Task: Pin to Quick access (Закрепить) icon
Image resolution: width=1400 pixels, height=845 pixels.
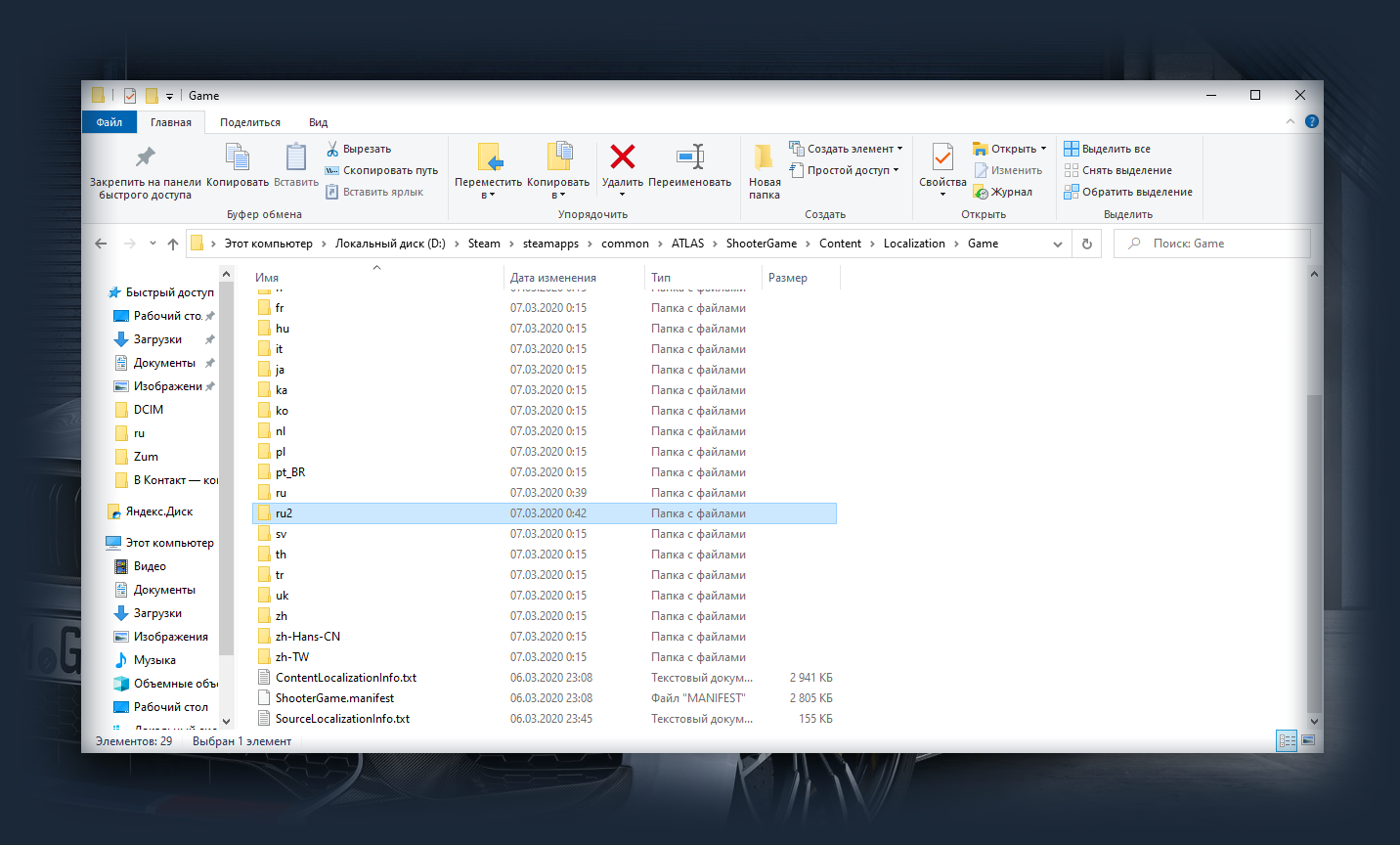Action: pos(145,157)
